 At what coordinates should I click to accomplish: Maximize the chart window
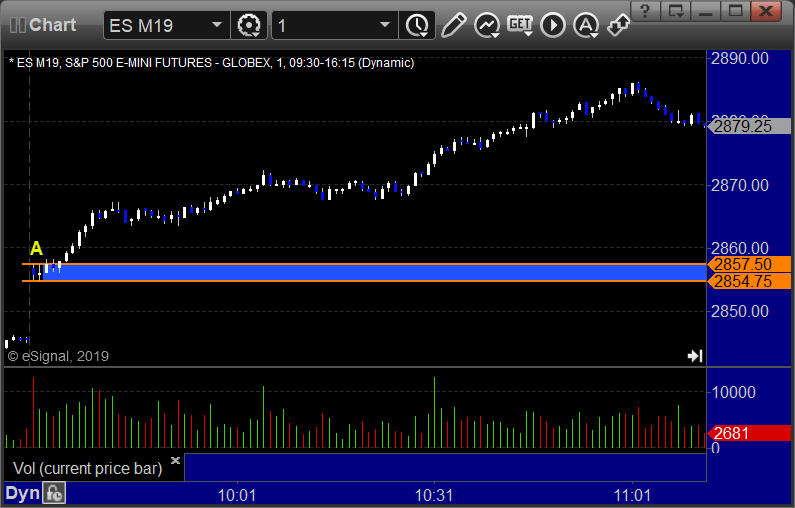[x=735, y=10]
